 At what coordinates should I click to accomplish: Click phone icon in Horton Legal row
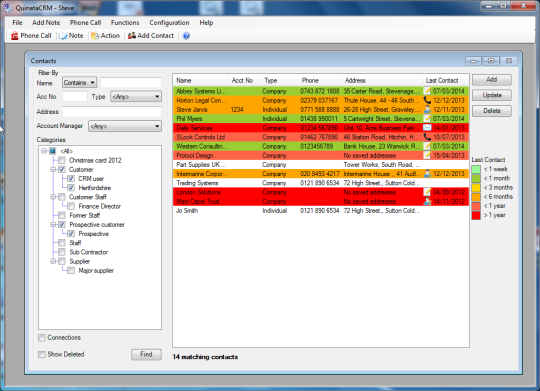(x=427, y=100)
